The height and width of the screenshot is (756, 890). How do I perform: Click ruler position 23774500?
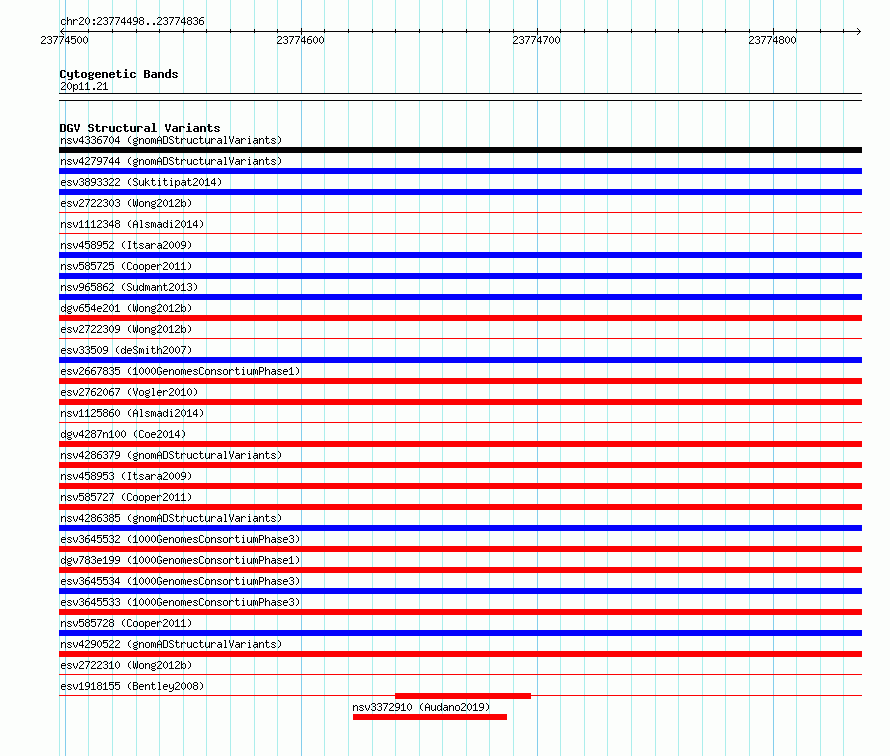[65, 40]
